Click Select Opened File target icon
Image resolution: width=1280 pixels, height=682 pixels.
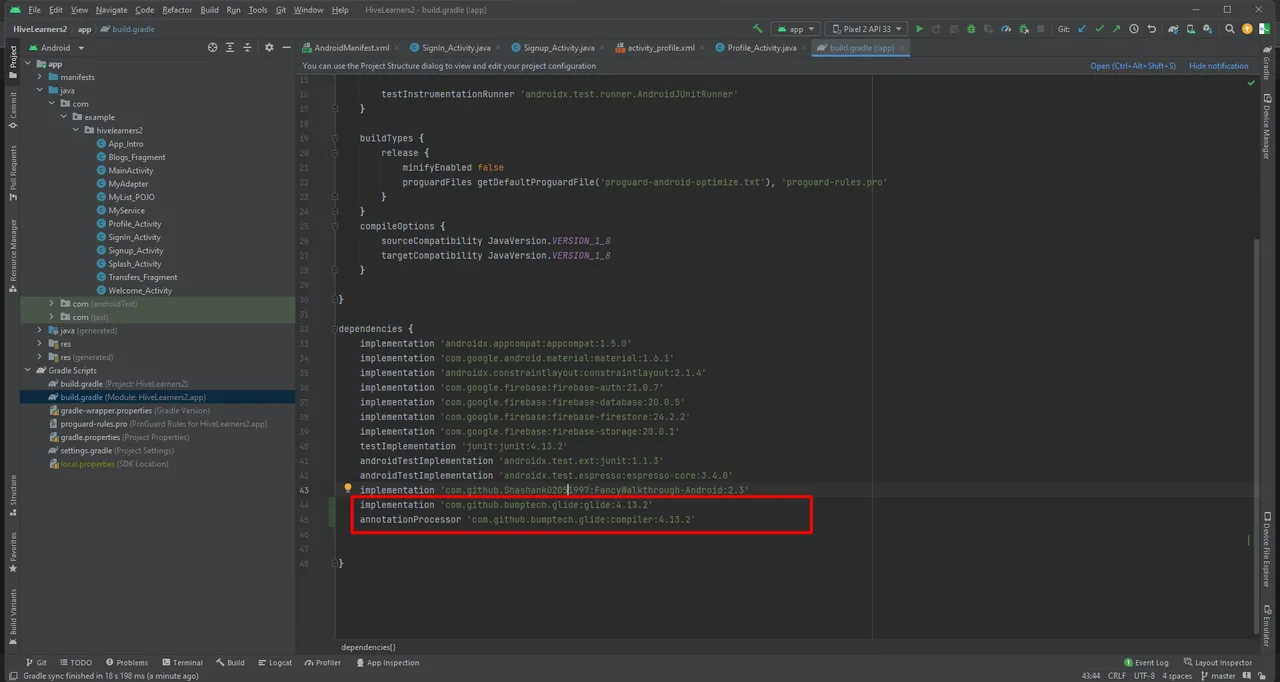click(212, 47)
